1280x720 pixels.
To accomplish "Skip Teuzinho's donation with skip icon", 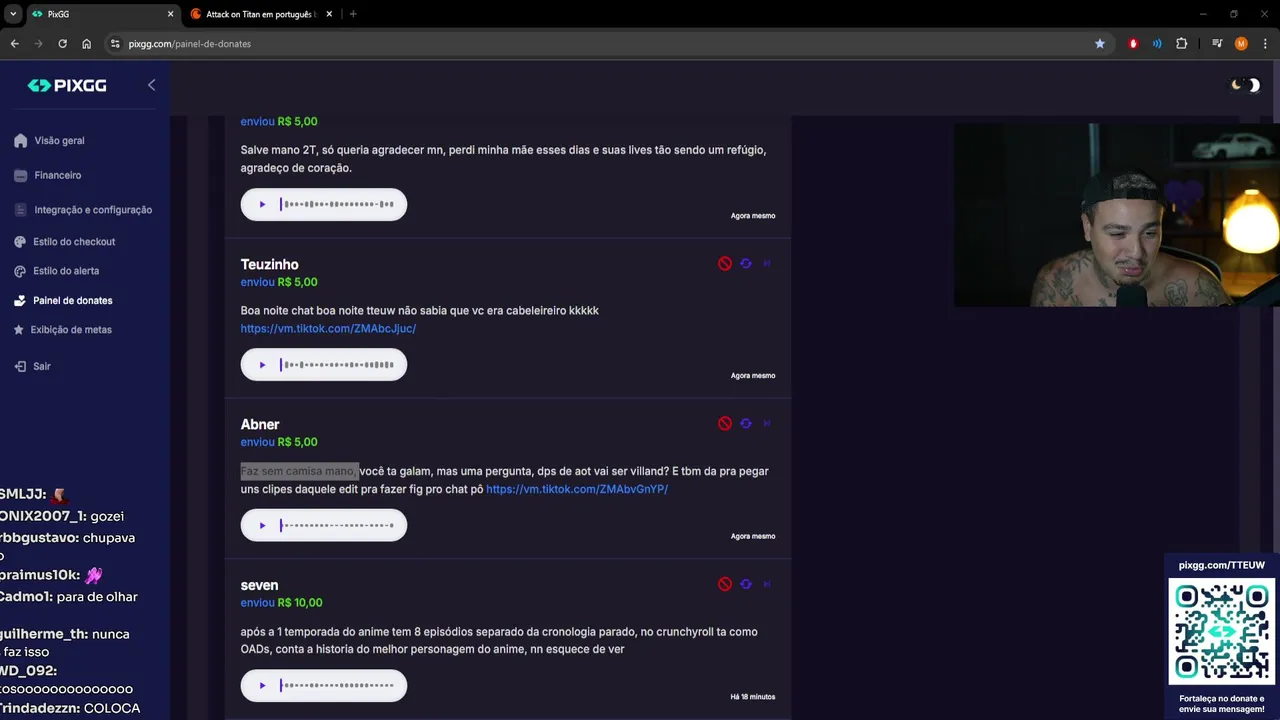I will point(767,264).
